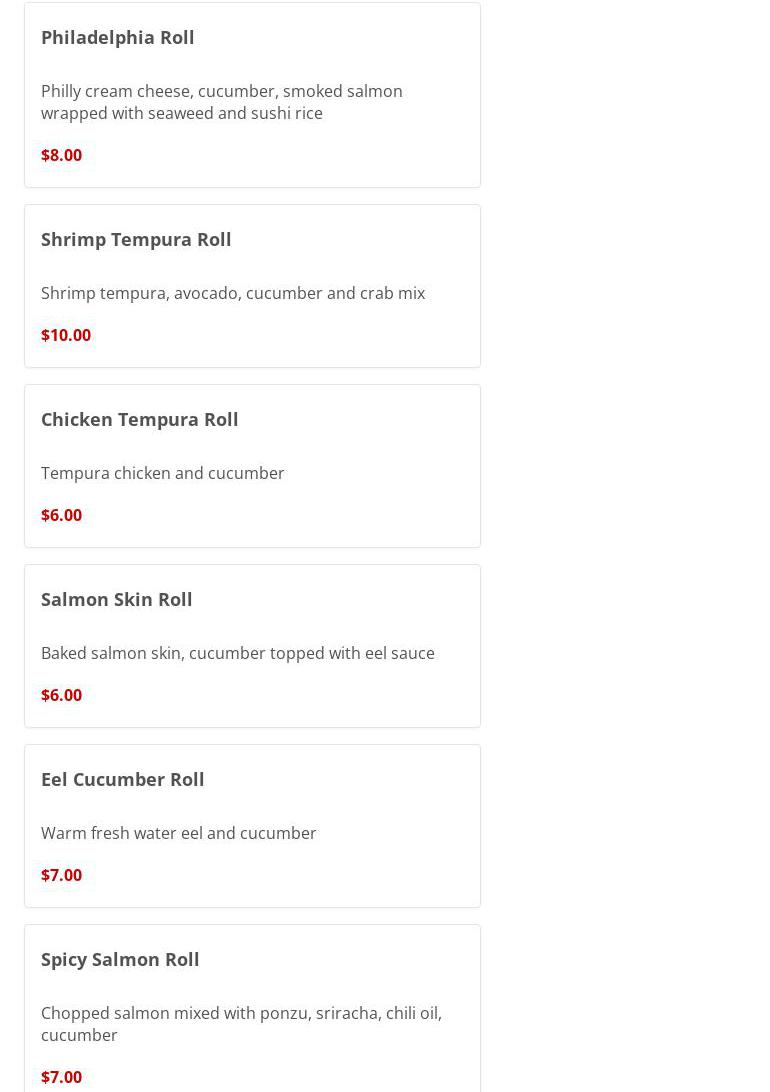
Task: Open the Spicy Salmon Roll title
Action: pos(120,959)
